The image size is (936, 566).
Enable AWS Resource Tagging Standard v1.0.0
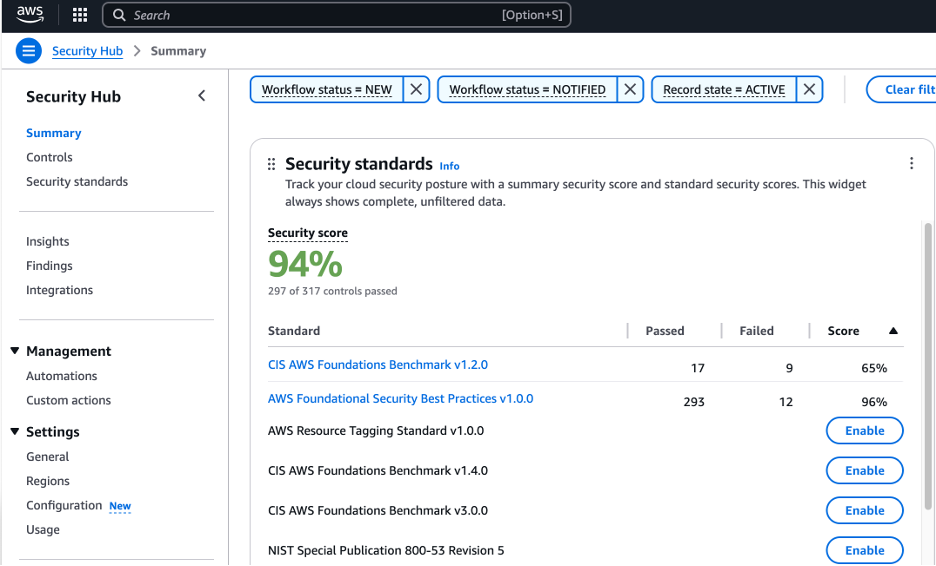pyautogui.click(x=864, y=430)
